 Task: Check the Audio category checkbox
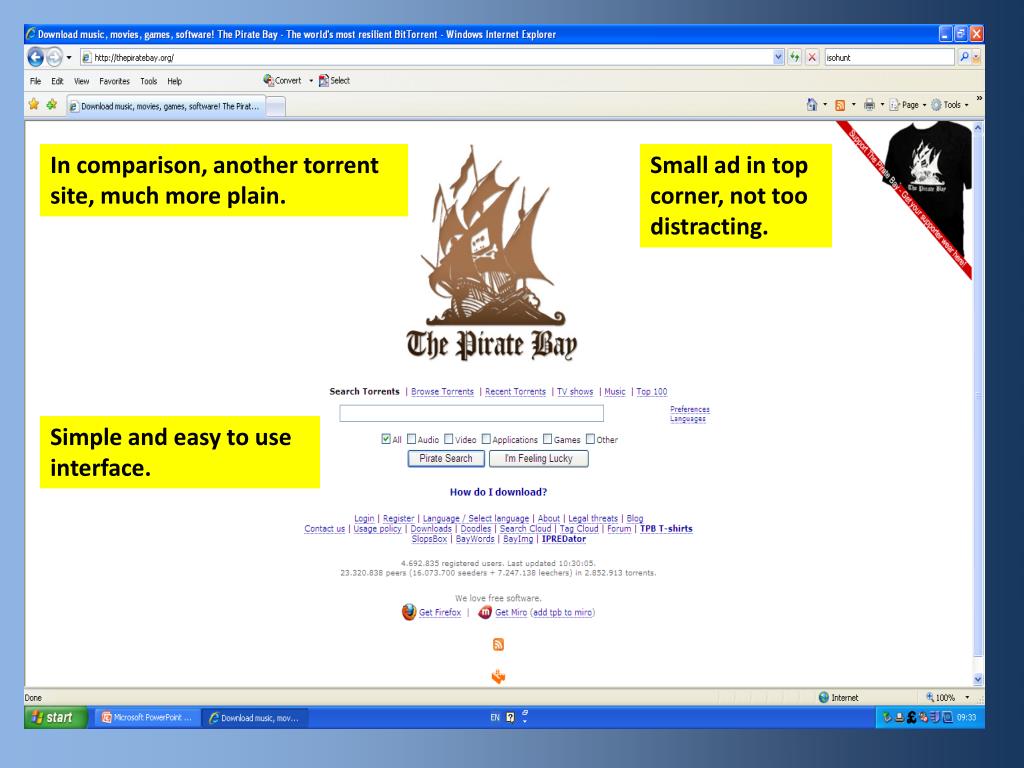pos(411,439)
